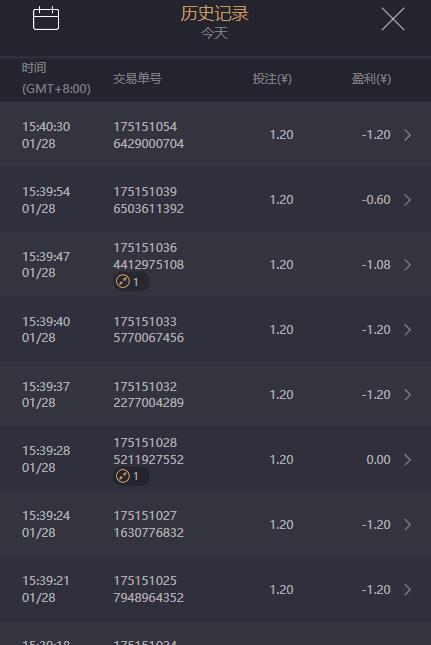The image size is (431, 645).
Task: Close the history records panel
Action: click(x=393, y=19)
